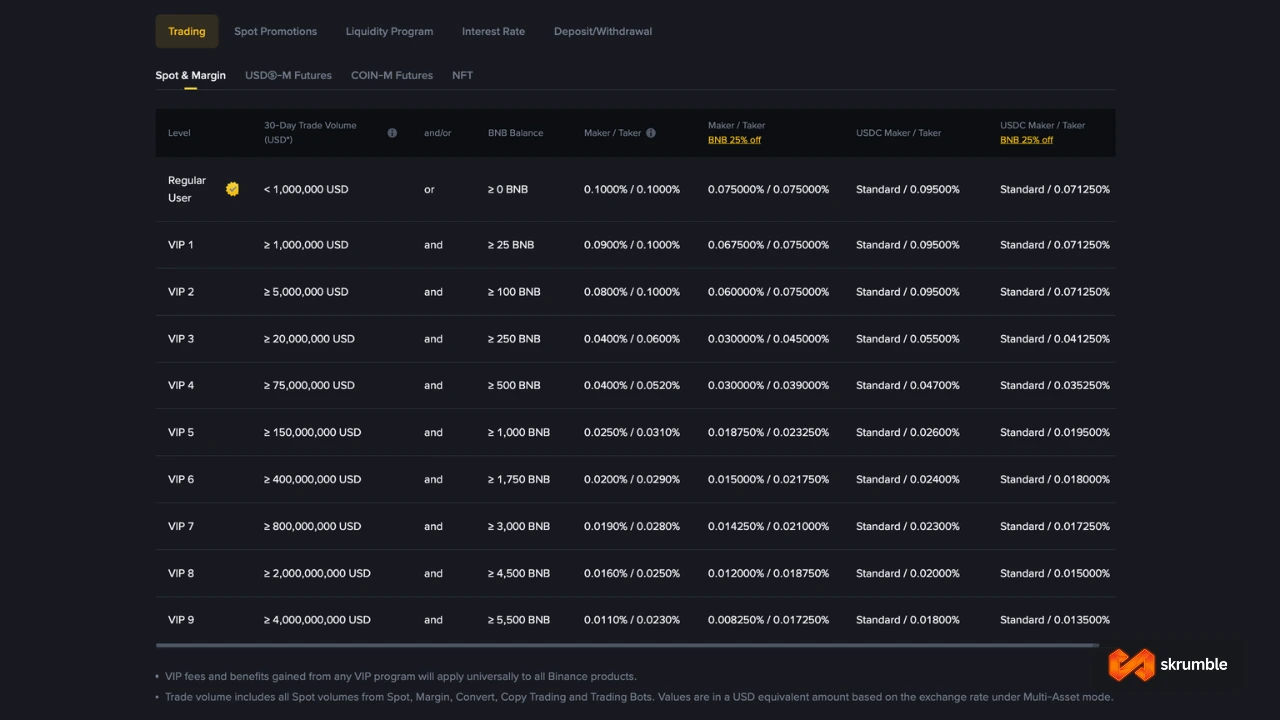
Task: Click the '≥ 25 BNB' balance cell
Action: (x=511, y=245)
